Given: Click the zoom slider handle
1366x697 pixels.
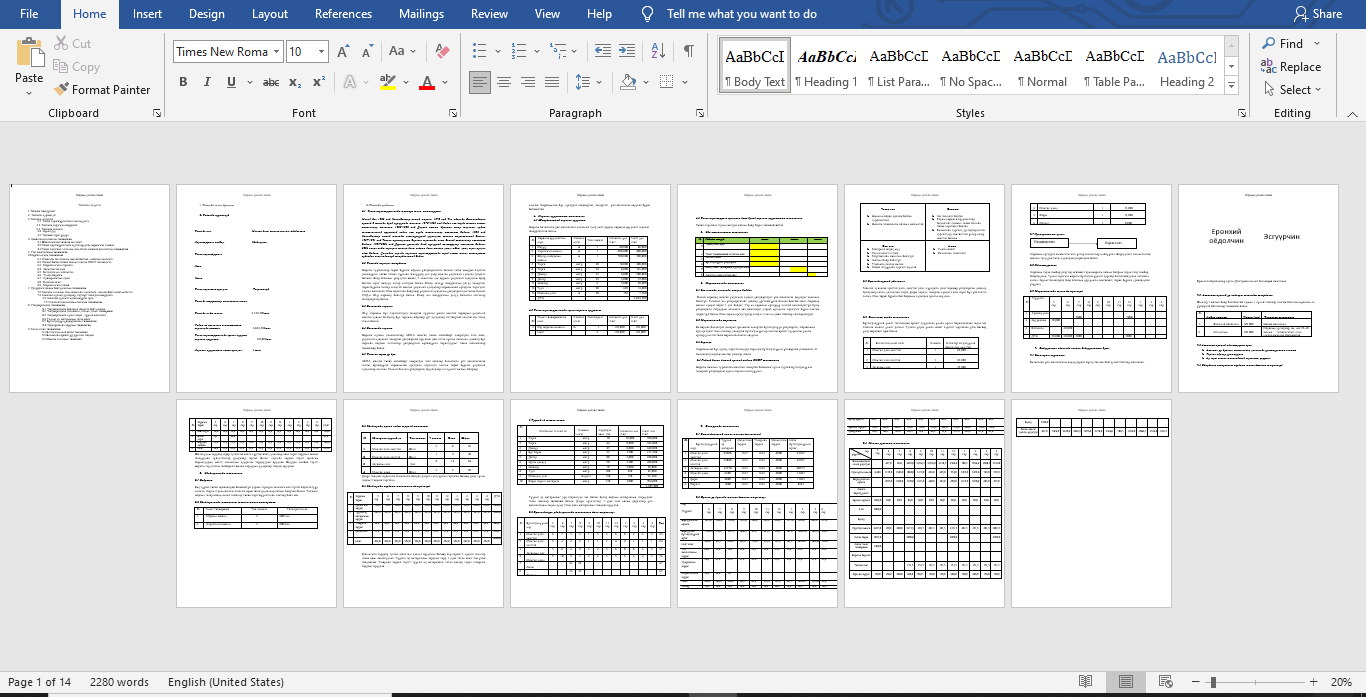Looking at the screenshot, I should pos(1212,682).
